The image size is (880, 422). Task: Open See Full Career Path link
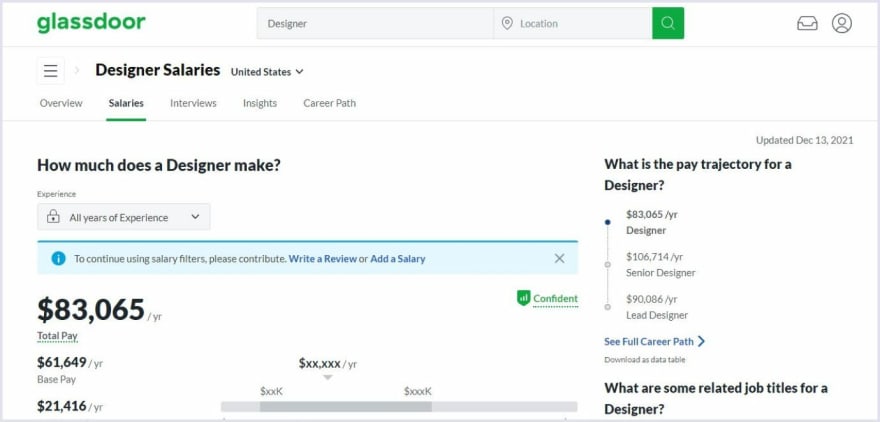coord(649,341)
